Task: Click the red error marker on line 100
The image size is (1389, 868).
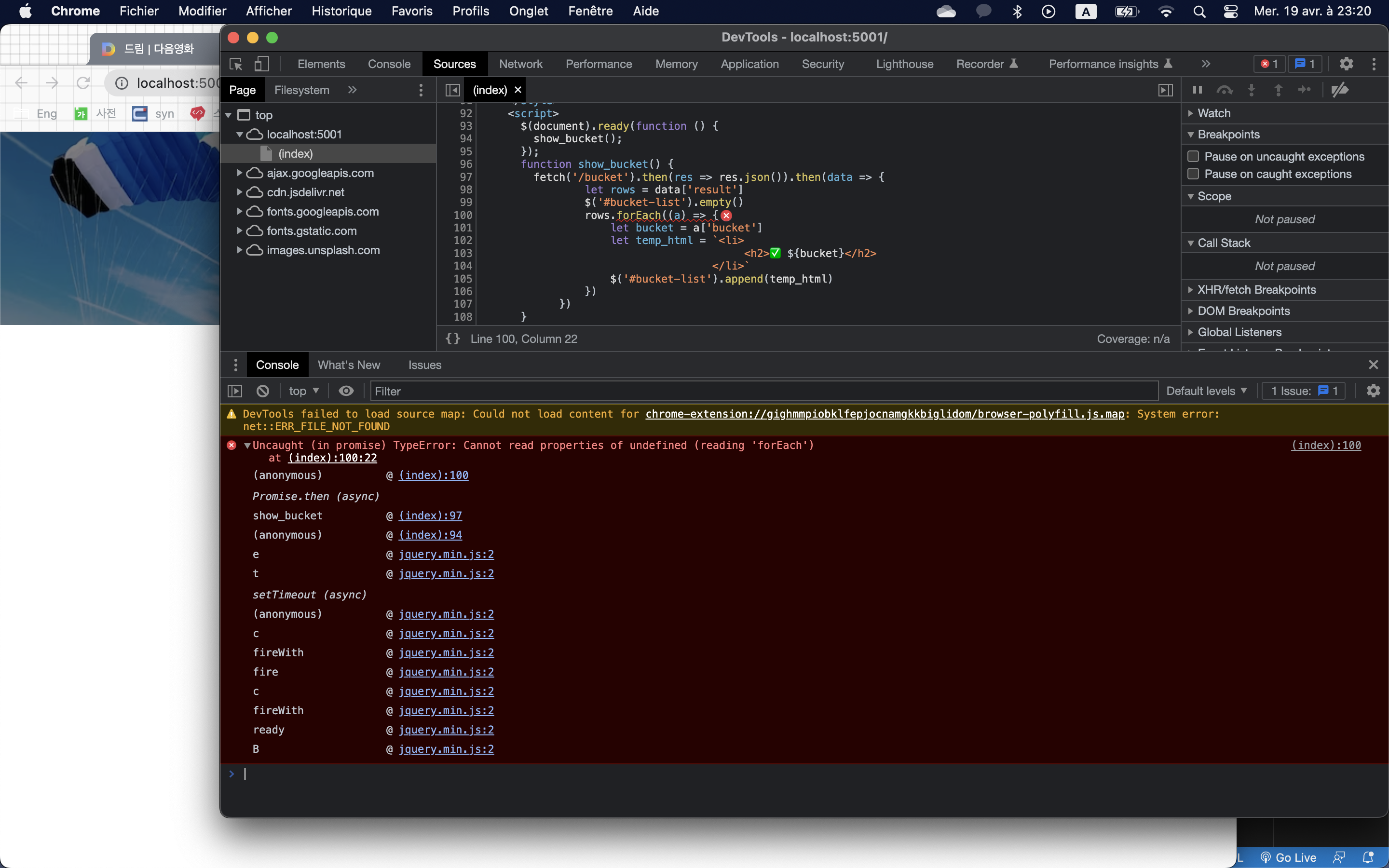Action: coord(726,215)
